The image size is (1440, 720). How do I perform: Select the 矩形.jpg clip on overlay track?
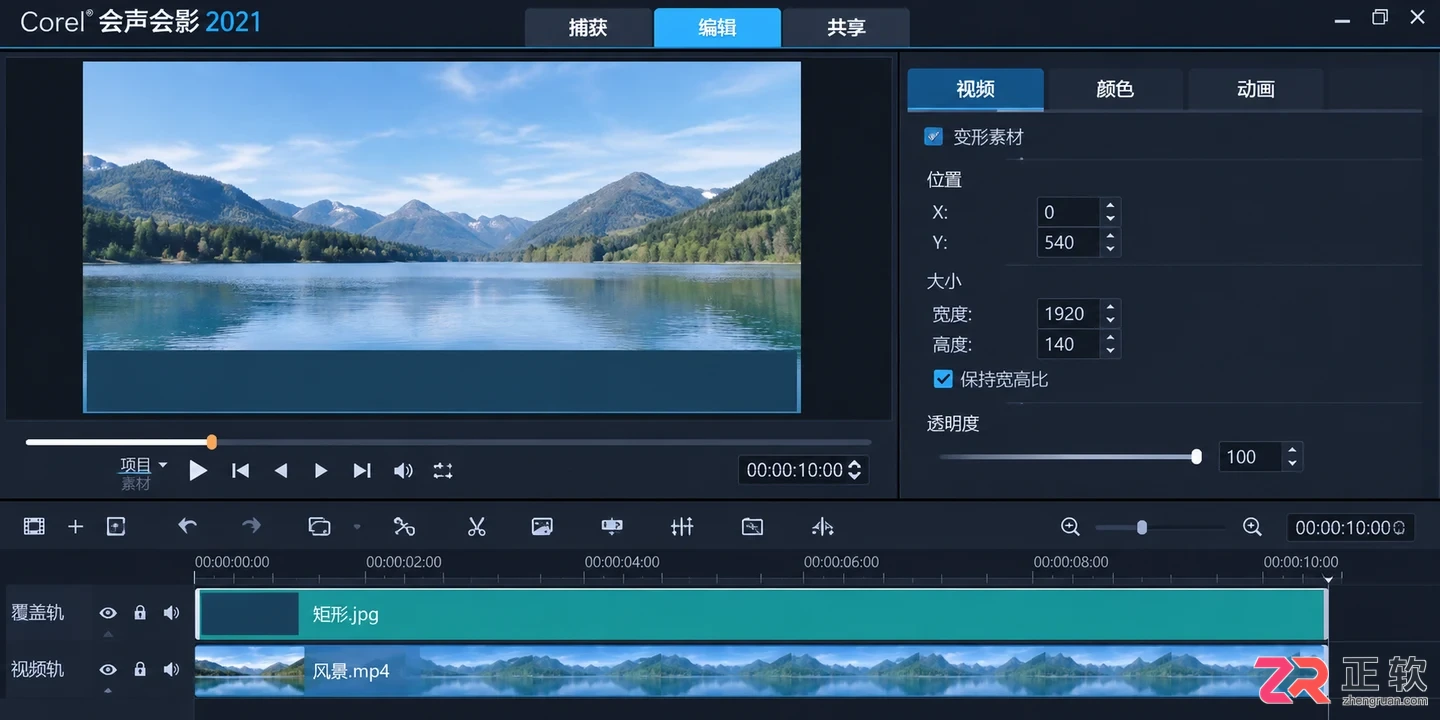point(761,614)
